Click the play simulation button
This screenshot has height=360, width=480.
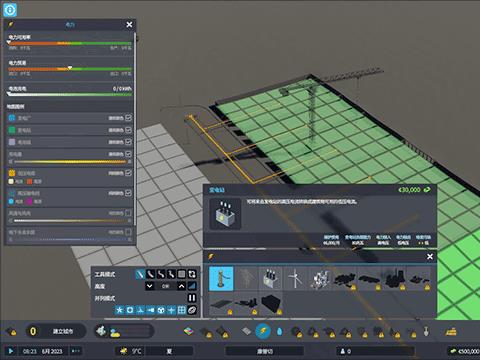pyautogui.click(x=11, y=351)
